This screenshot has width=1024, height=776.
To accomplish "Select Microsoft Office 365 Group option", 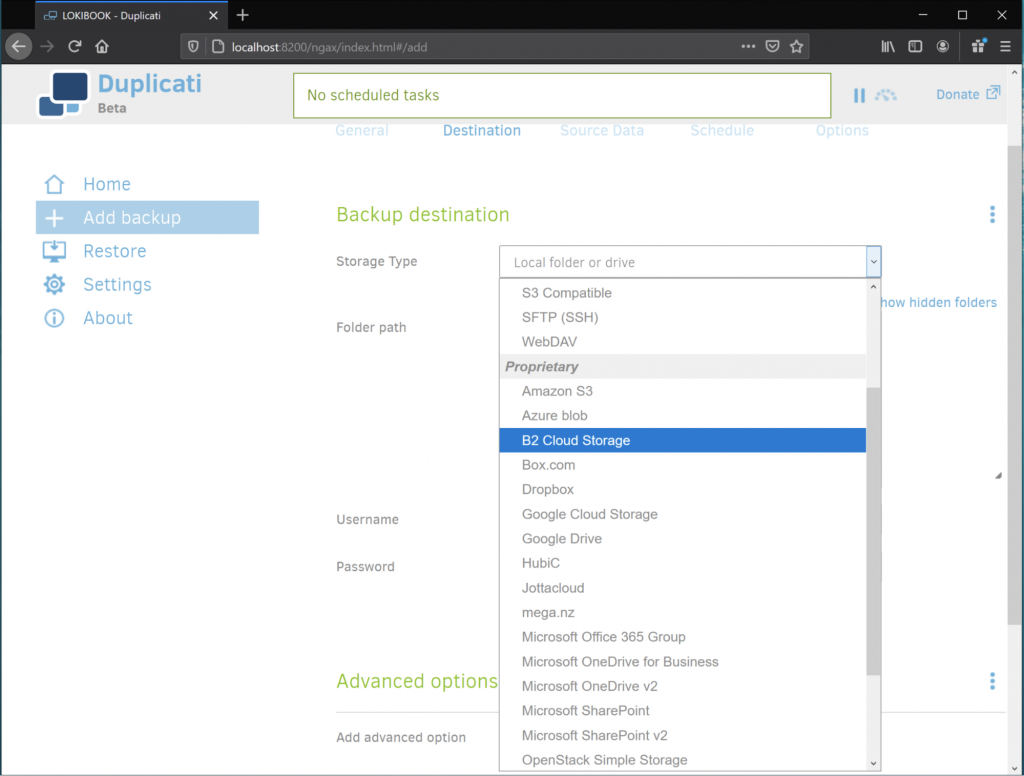I will point(682,637).
